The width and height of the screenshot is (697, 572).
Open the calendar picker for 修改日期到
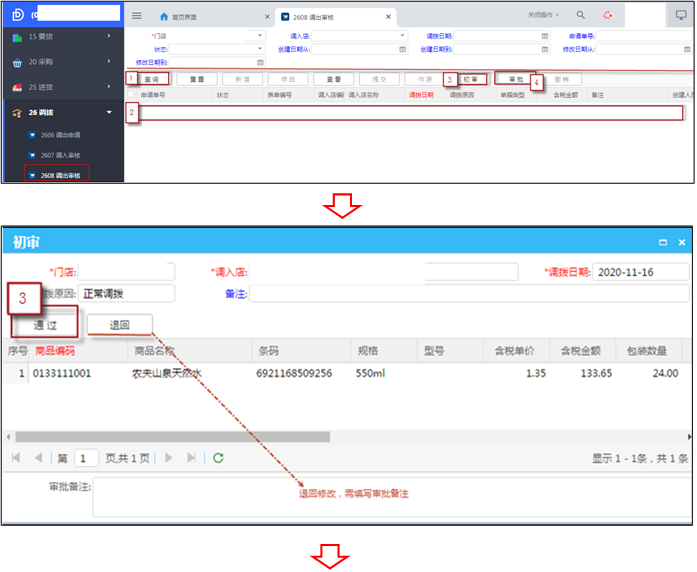(x=260, y=63)
